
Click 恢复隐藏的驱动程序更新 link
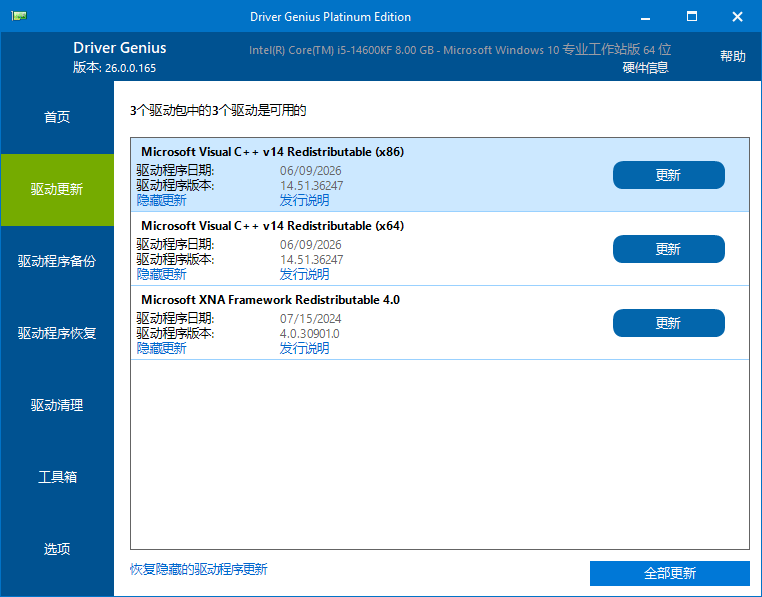click(x=198, y=569)
